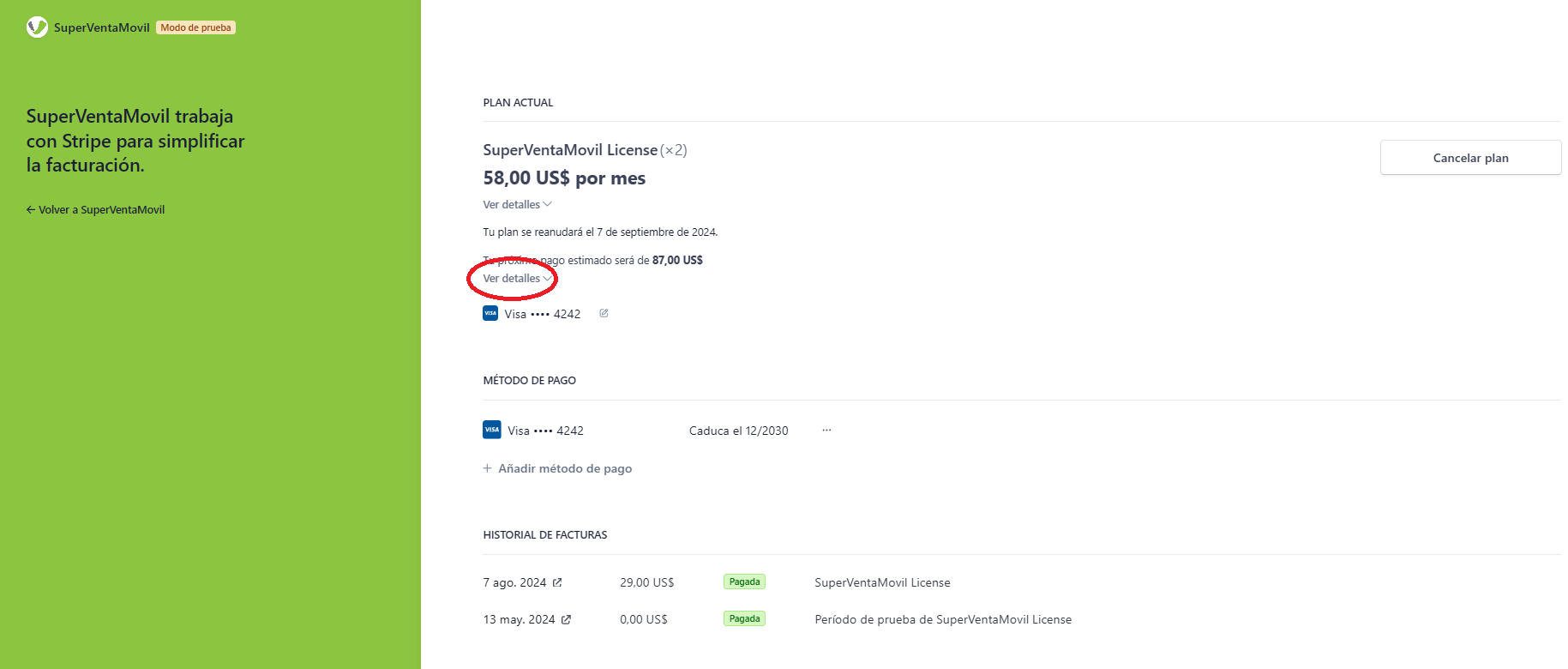Click the SuperVentaMovil License invoice description

click(x=882, y=582)
